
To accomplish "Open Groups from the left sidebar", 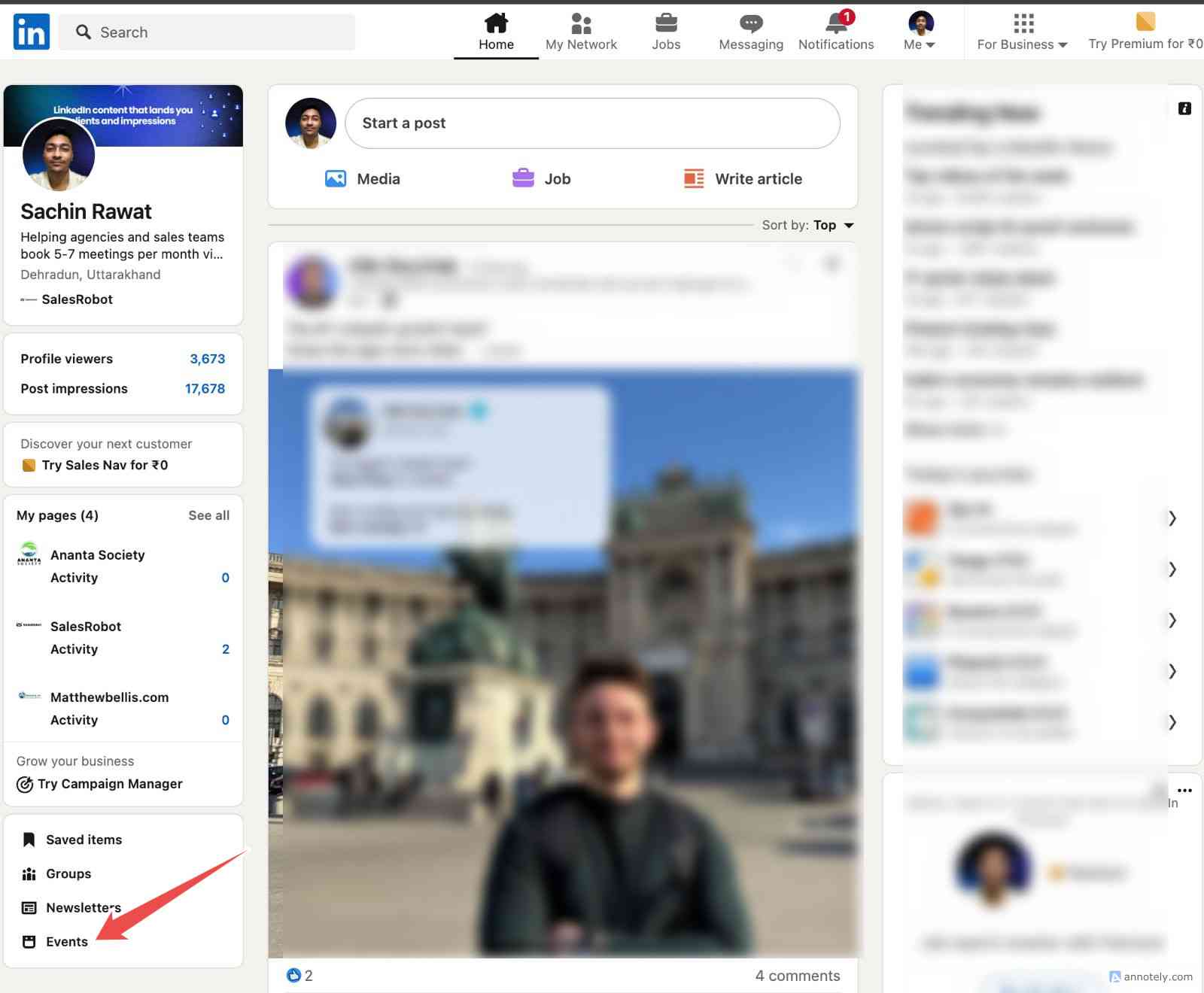I will pyautogui.click(x=68, y=873).
